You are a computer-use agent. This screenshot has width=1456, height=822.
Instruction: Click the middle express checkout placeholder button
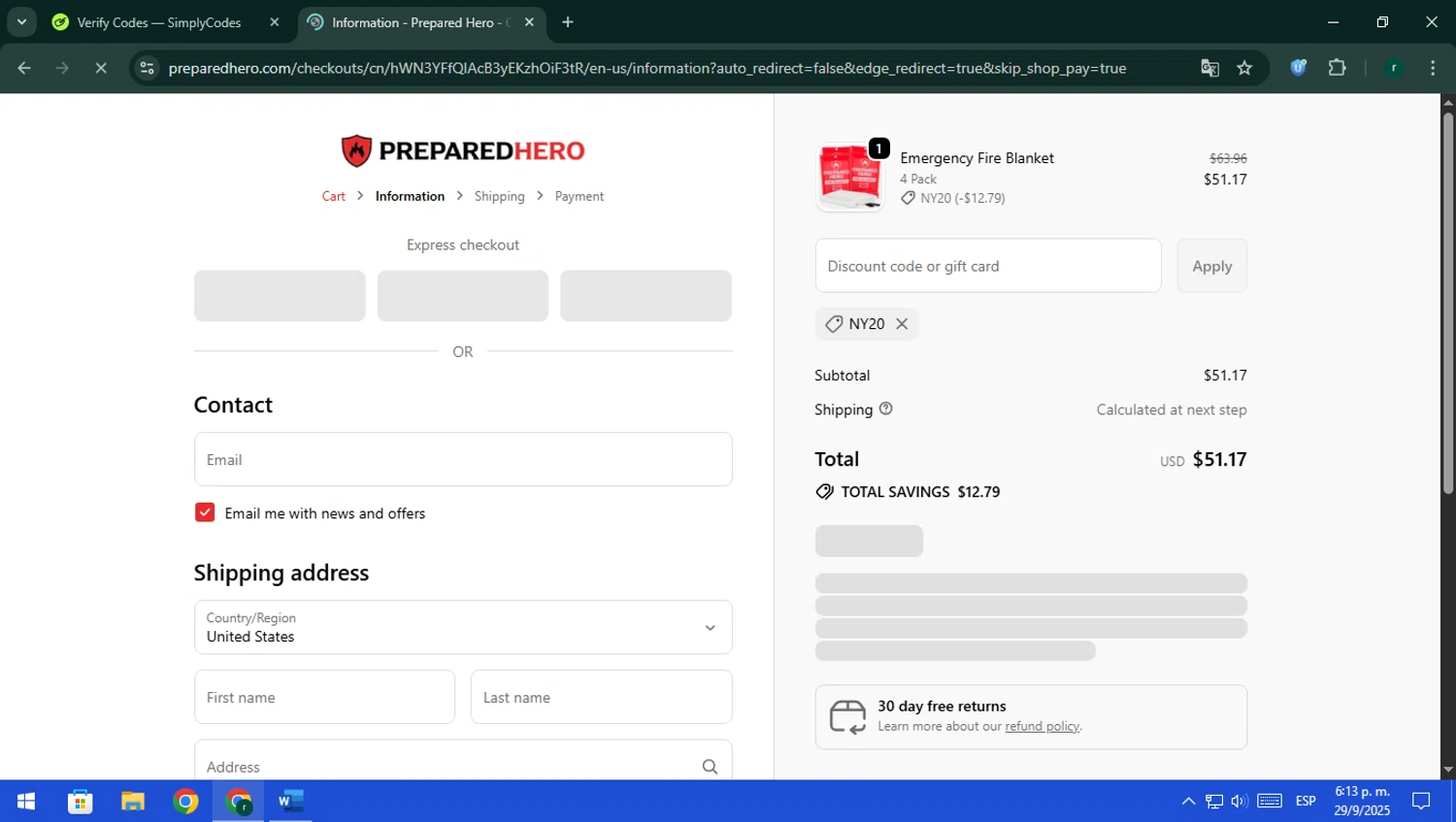(462, 296)
